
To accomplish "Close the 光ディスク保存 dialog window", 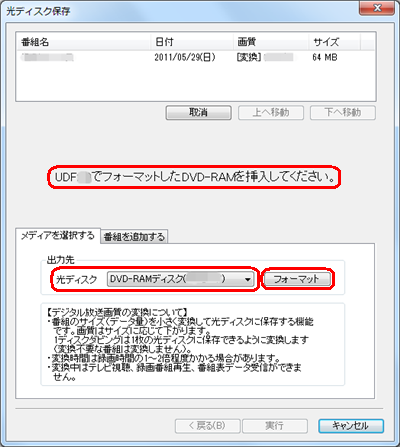I will pos(377,8).
